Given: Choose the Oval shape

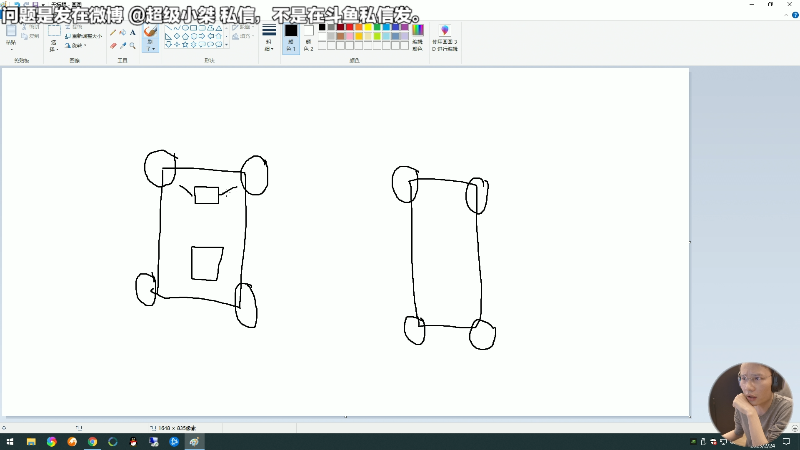Looking at the screenshot, I should pyautogui.click(x=185, y=28).
